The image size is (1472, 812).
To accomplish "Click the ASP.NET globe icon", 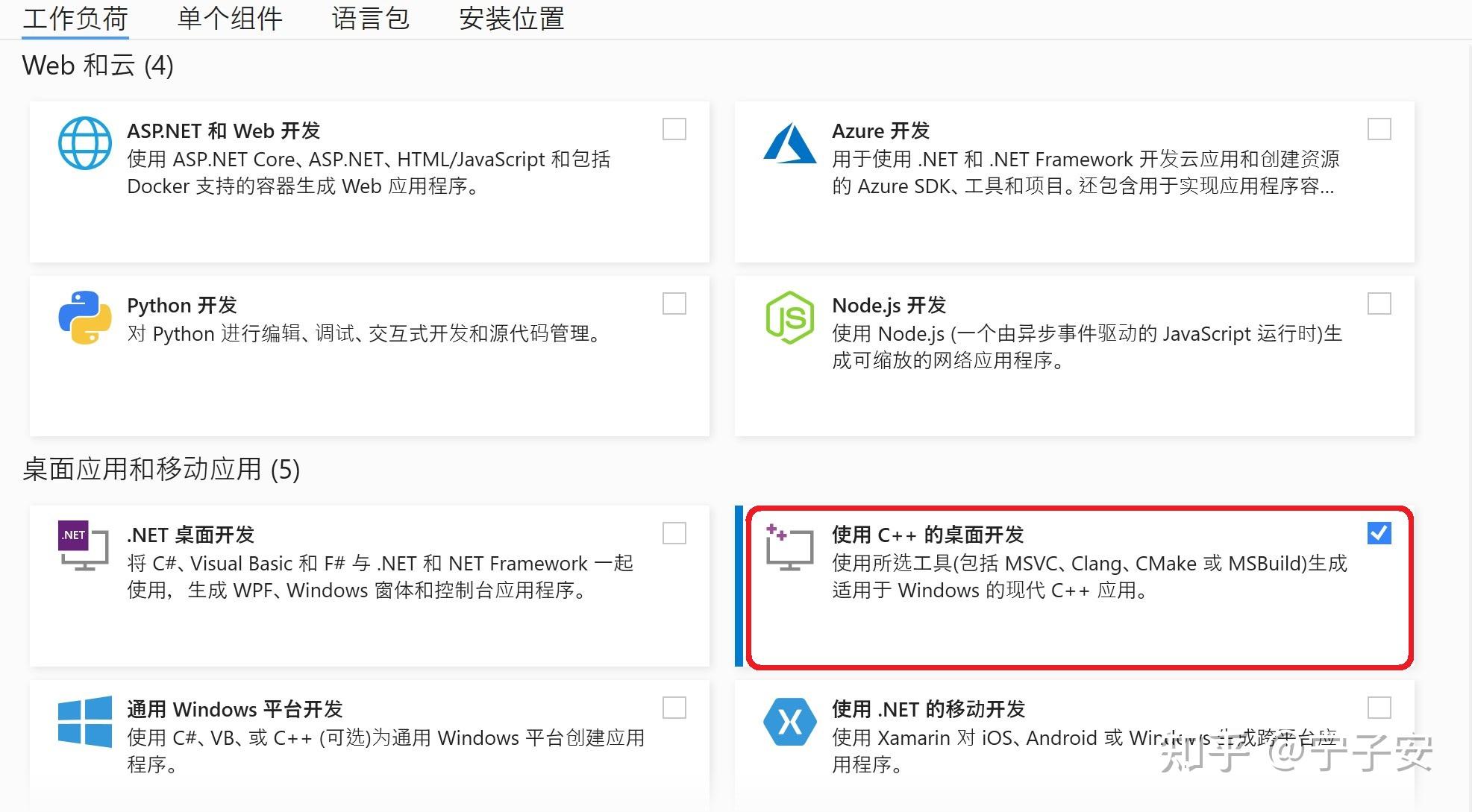I will (x=84, y=142).
